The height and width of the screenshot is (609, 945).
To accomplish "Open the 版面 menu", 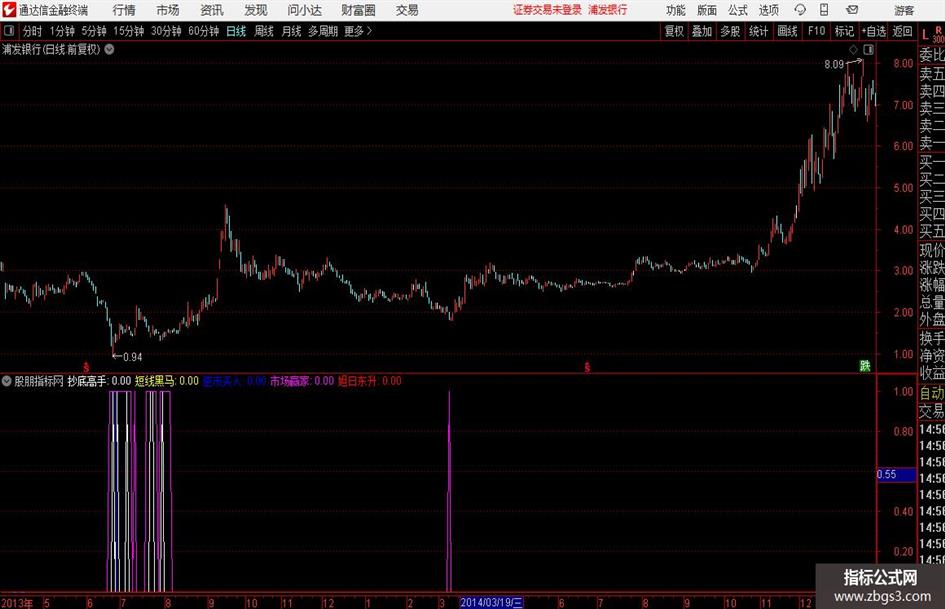I will (x=707, y=10).
